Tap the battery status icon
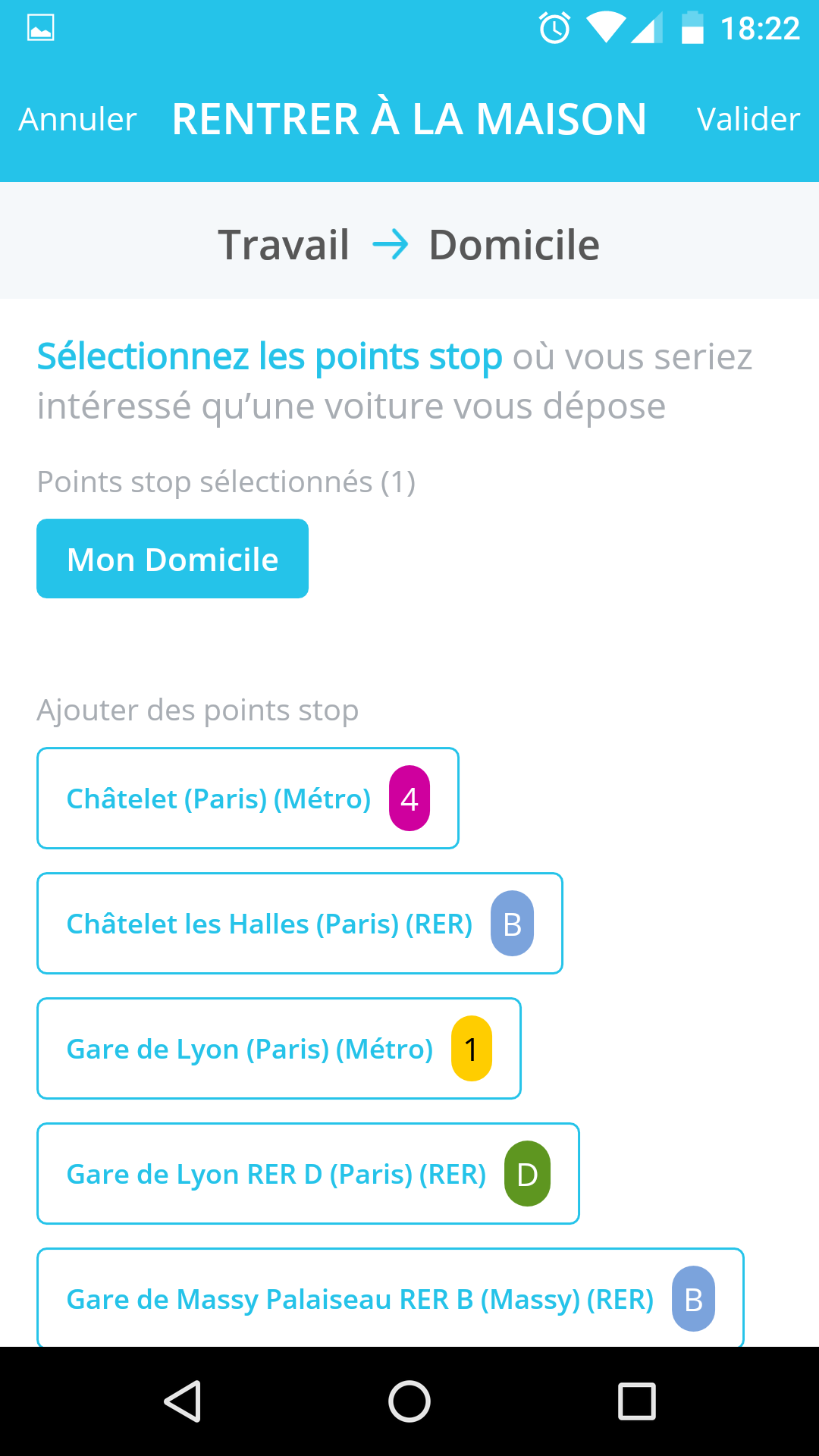819x1456 pixels. pyautogui.click(x=692, y=29)
